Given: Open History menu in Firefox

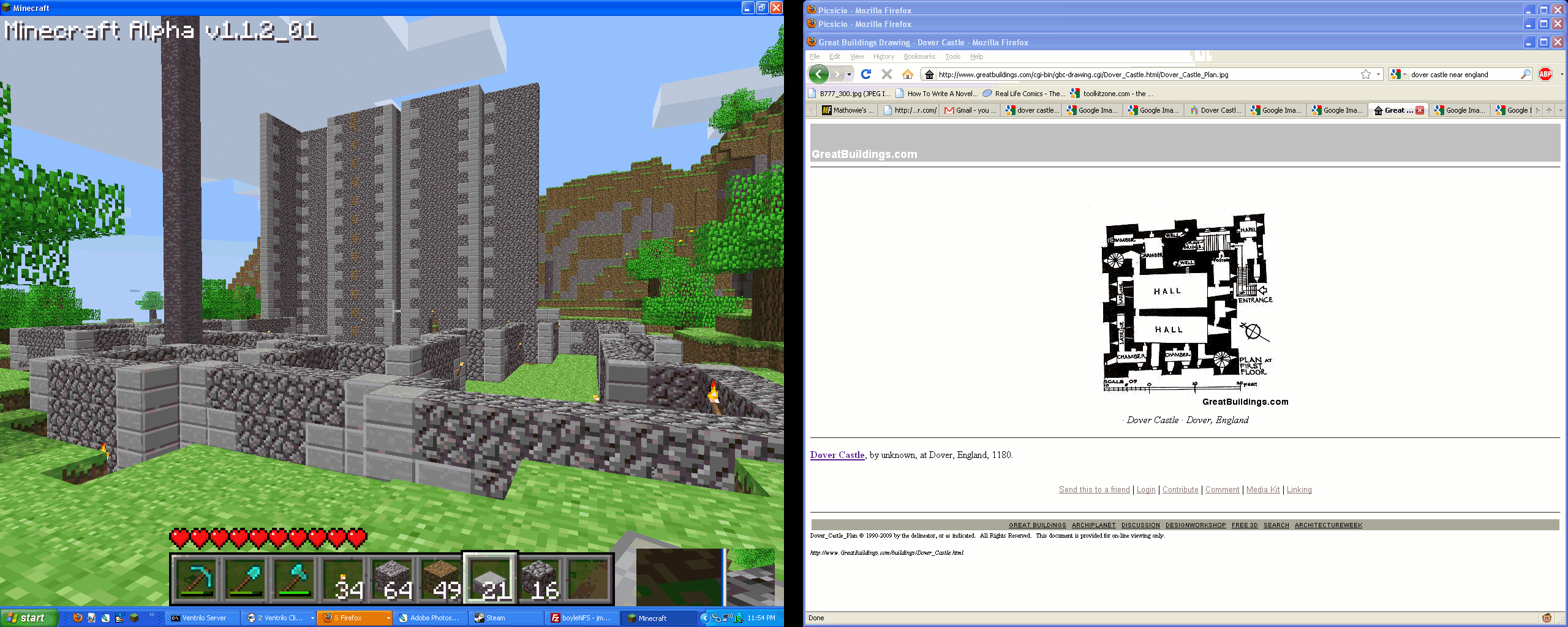Looking at the screenshot, I should (x=883, y=56).
